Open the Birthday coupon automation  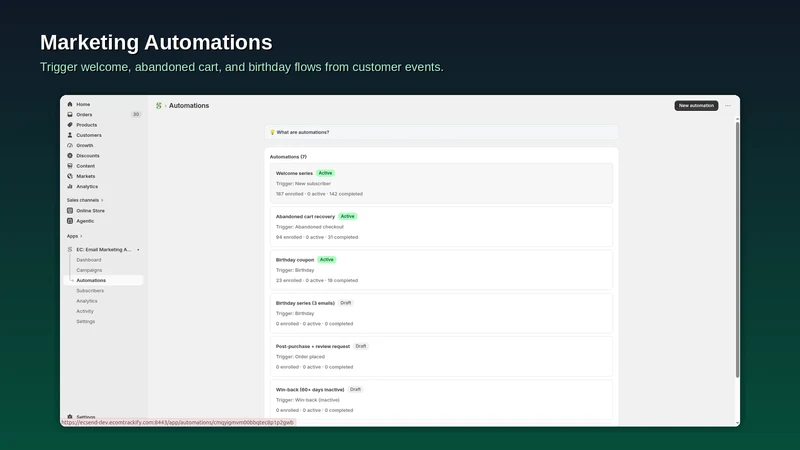tap(441, 270)
